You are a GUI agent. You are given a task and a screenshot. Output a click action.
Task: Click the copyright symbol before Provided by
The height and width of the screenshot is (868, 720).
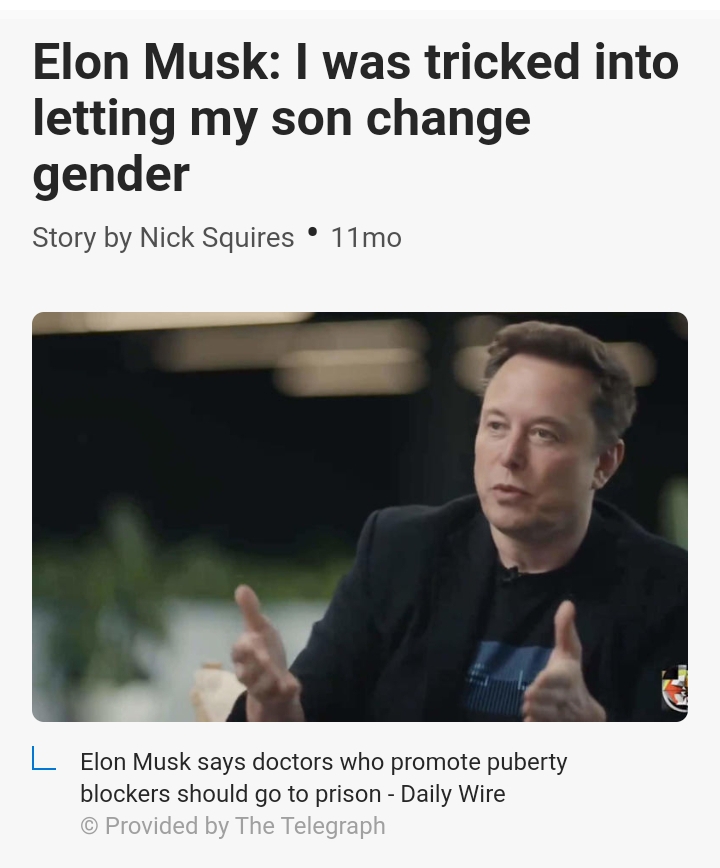89,826
